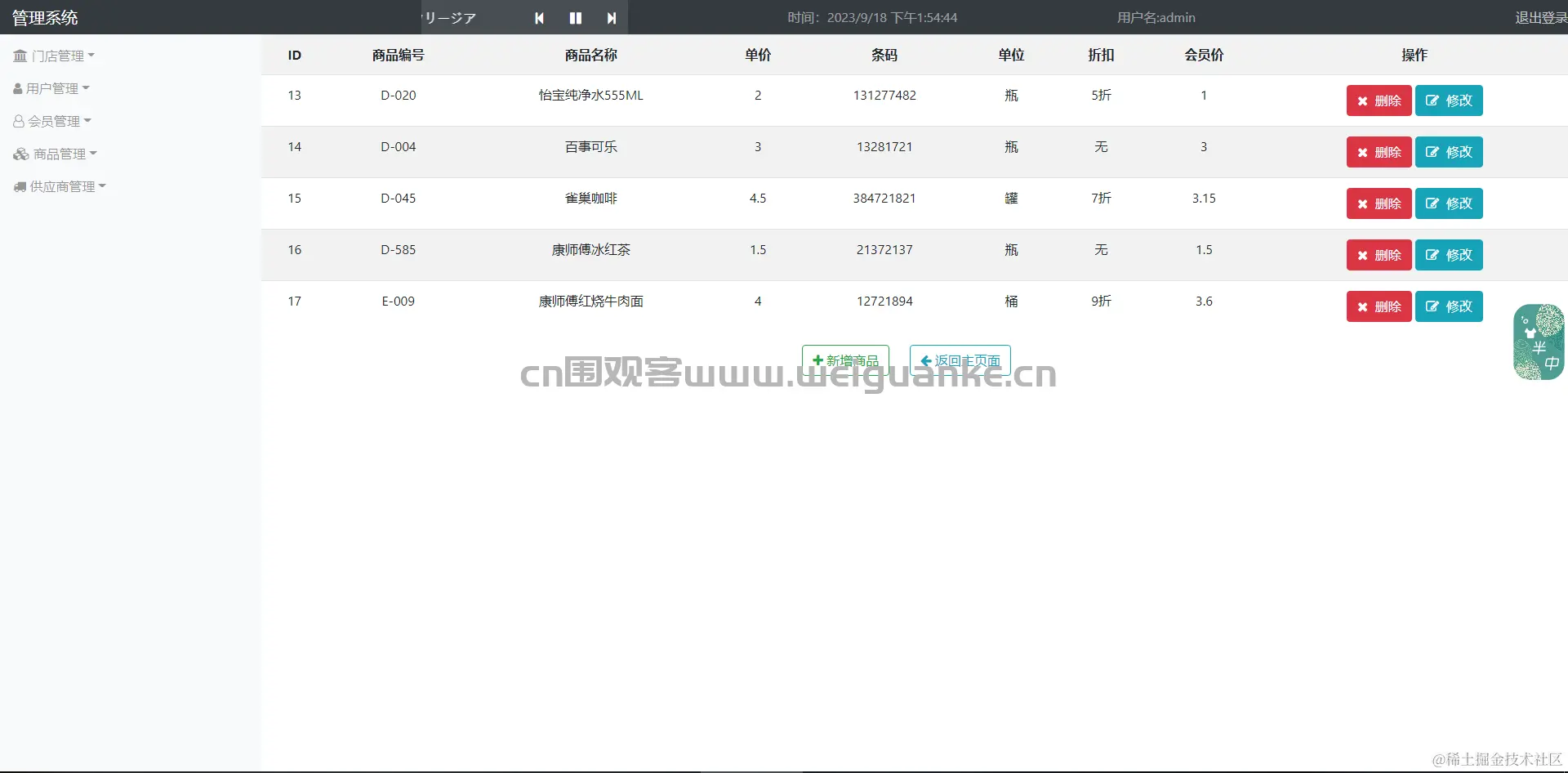This screenshot has width=1568, height=773.
Task: Expand the 用户管理 sidebar menu
Action: pos(51,88)
